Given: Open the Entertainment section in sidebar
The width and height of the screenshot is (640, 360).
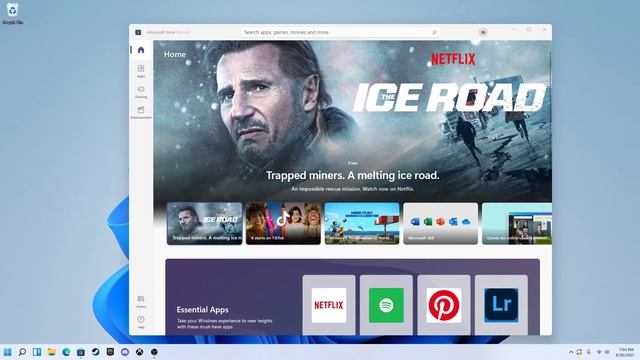Looking at the screenshot, I should pyautogui.click(x=141, y=112).
